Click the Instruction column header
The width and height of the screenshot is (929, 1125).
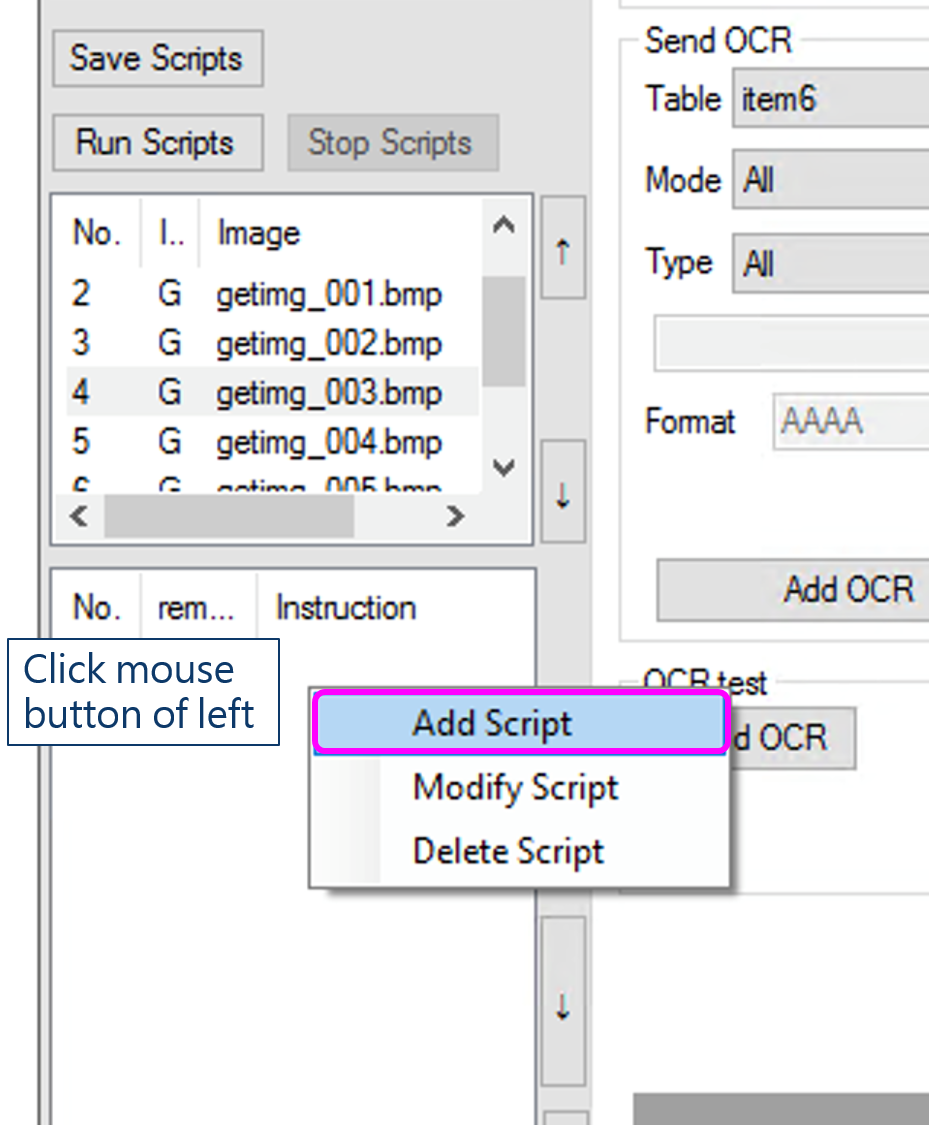click(346, 608)
